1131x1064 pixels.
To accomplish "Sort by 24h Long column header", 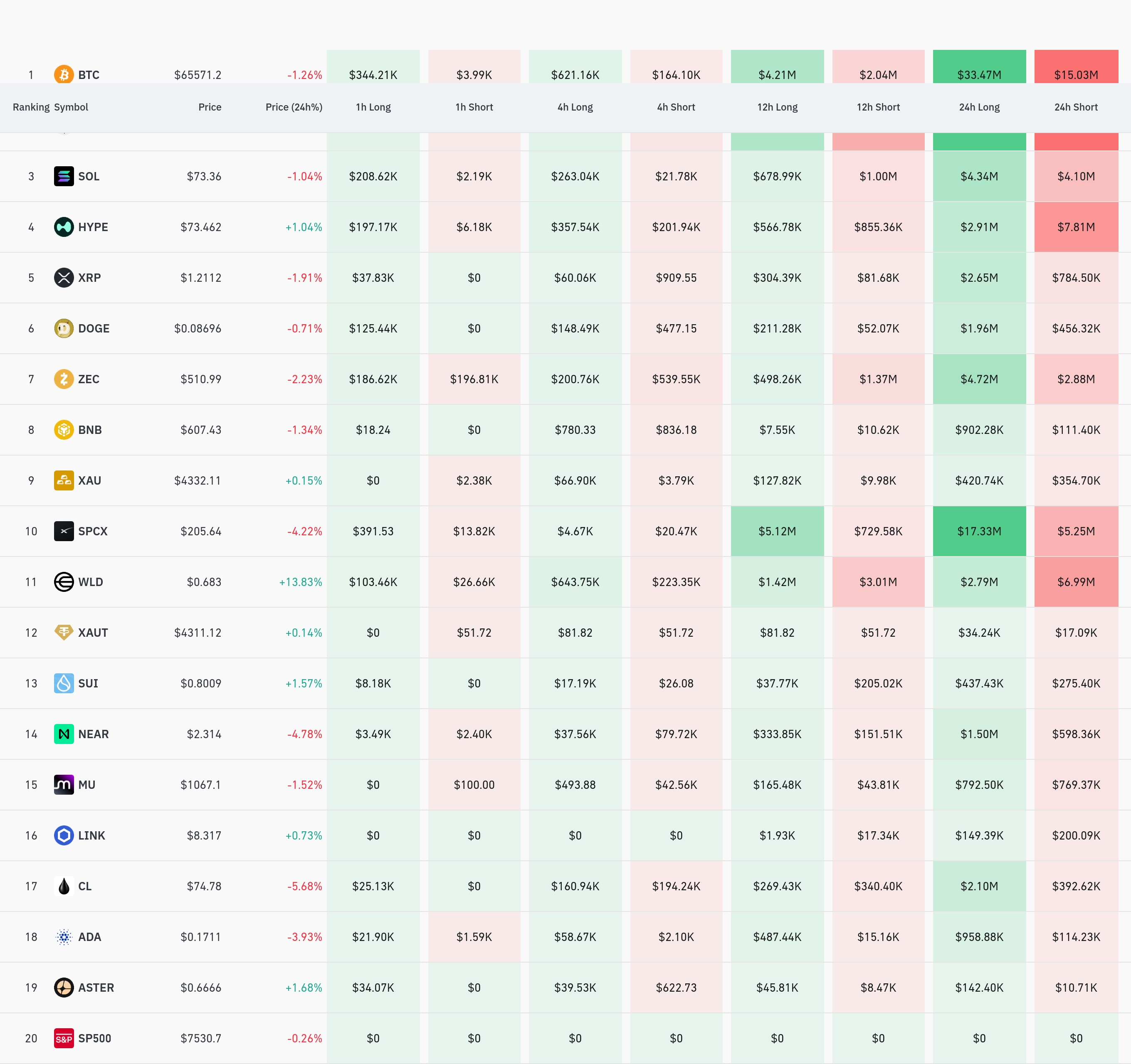I will tap(979, 107).
